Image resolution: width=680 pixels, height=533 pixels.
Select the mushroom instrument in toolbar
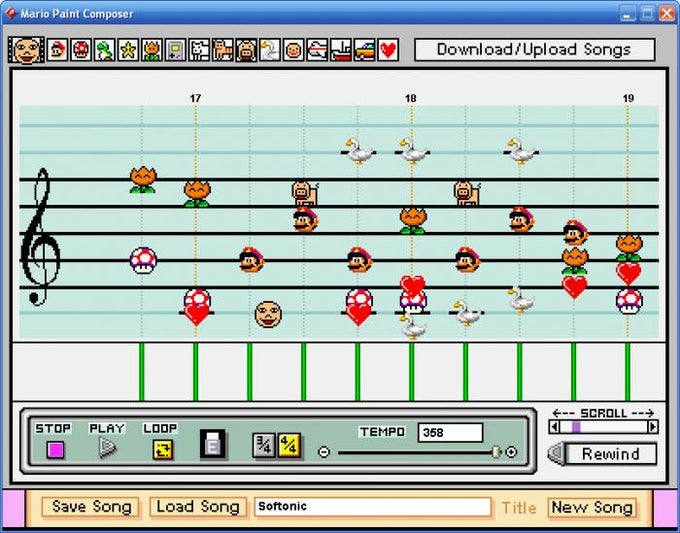click(81, 50)
